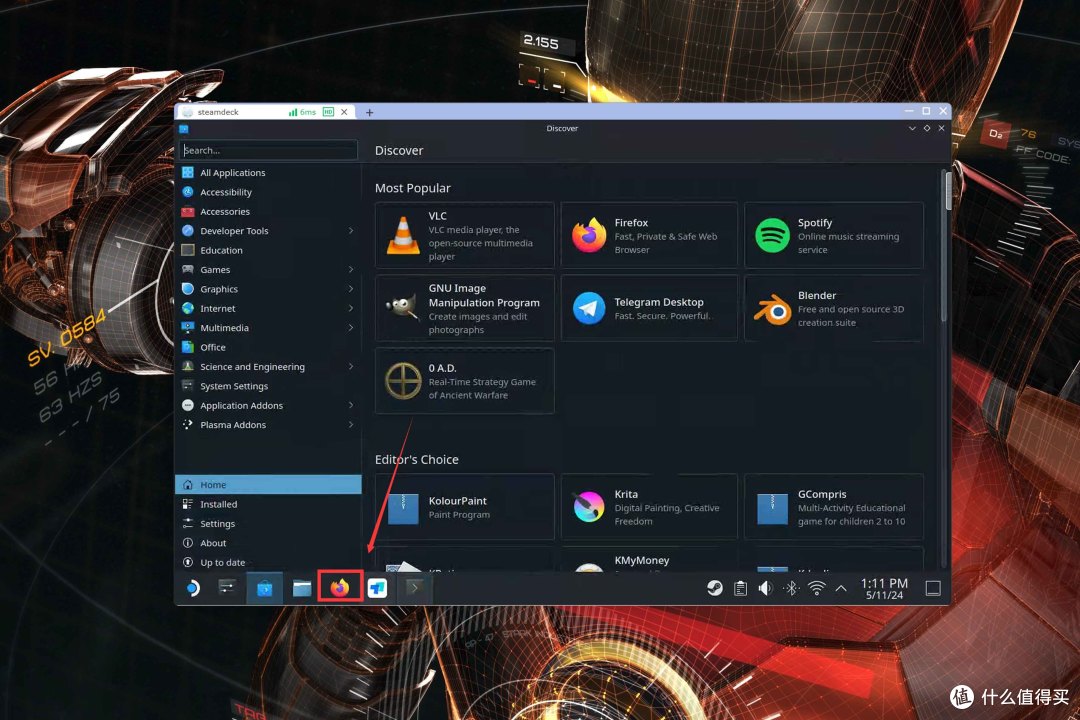
Task: Open the About page
Action: pyautogui.click(x=268, y=543)
